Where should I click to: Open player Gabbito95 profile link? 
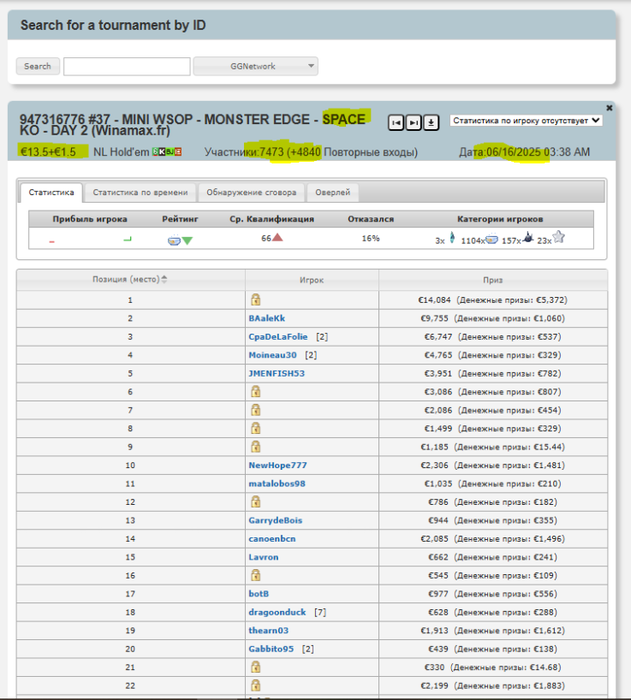coord(271,649)
